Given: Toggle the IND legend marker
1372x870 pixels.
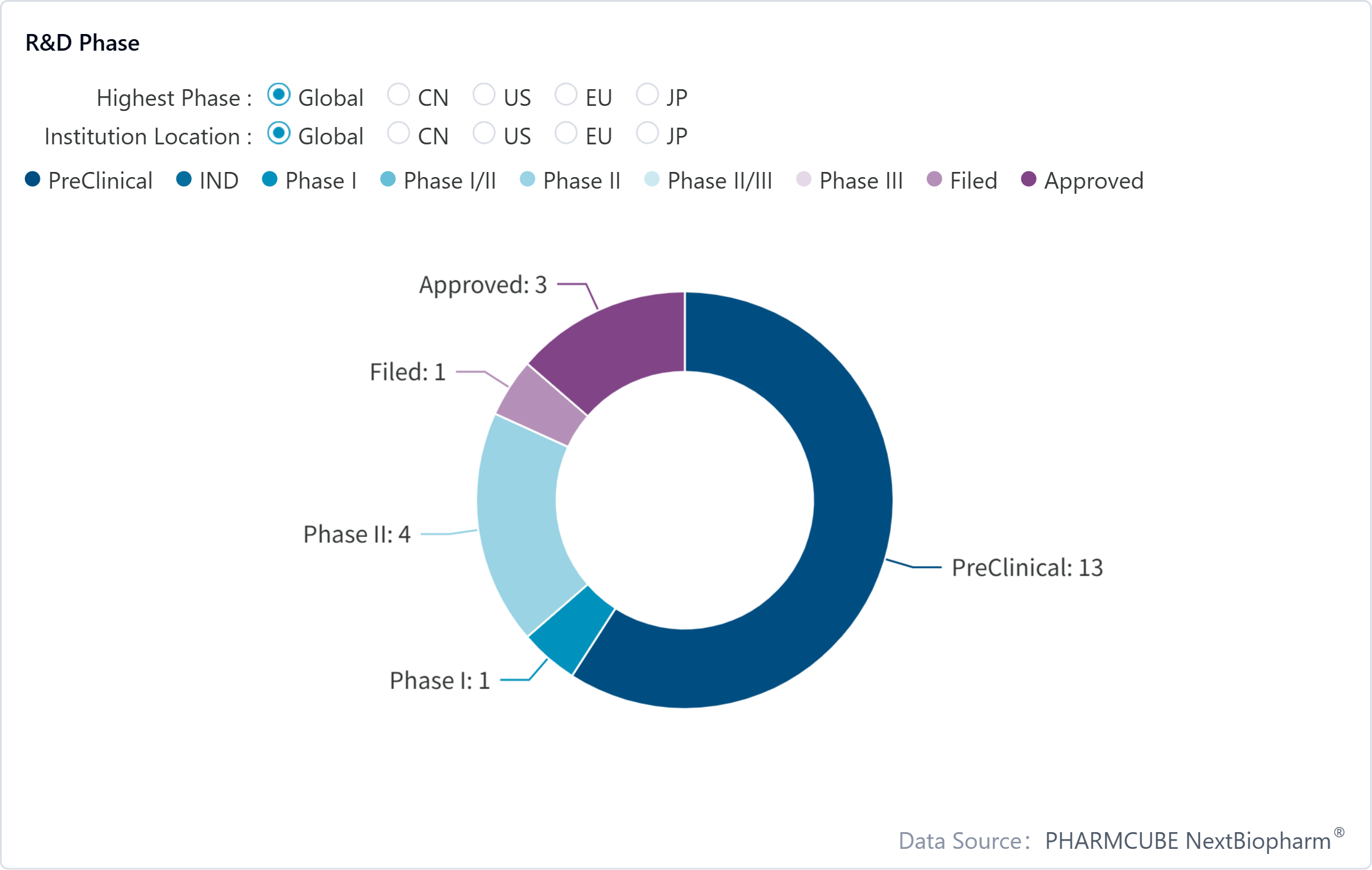Looking at the screenshot, I should point(184,180).
